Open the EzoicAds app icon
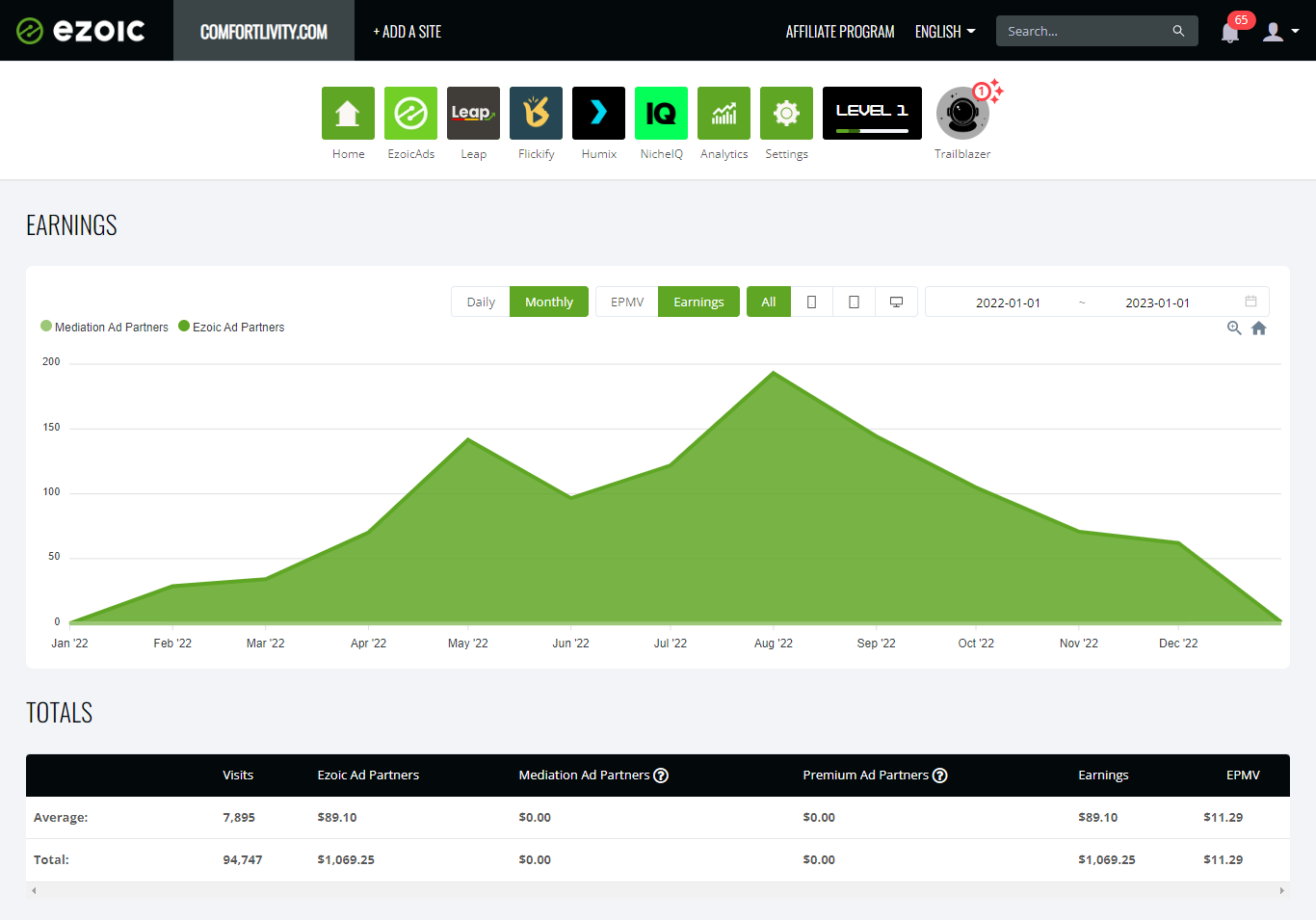The height and width of the screenshot is (920, 1316). pyautogui.click(x=410, y=113)
